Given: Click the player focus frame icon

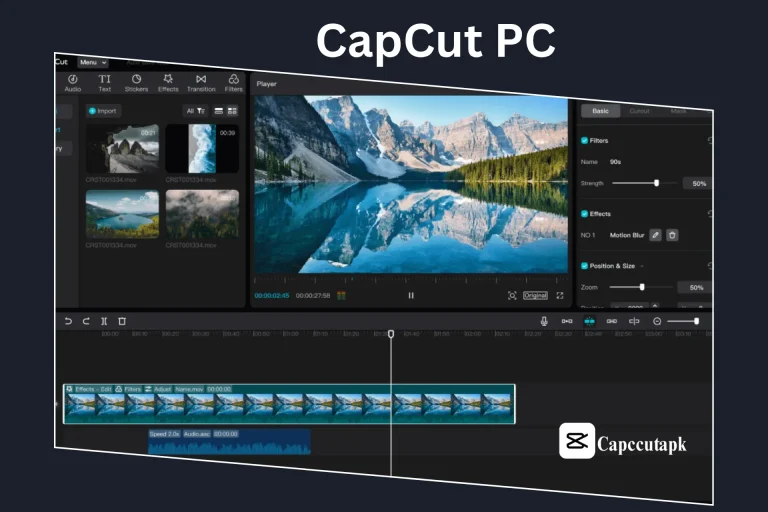Looking at the screenshot, I should tap(512, 295).
